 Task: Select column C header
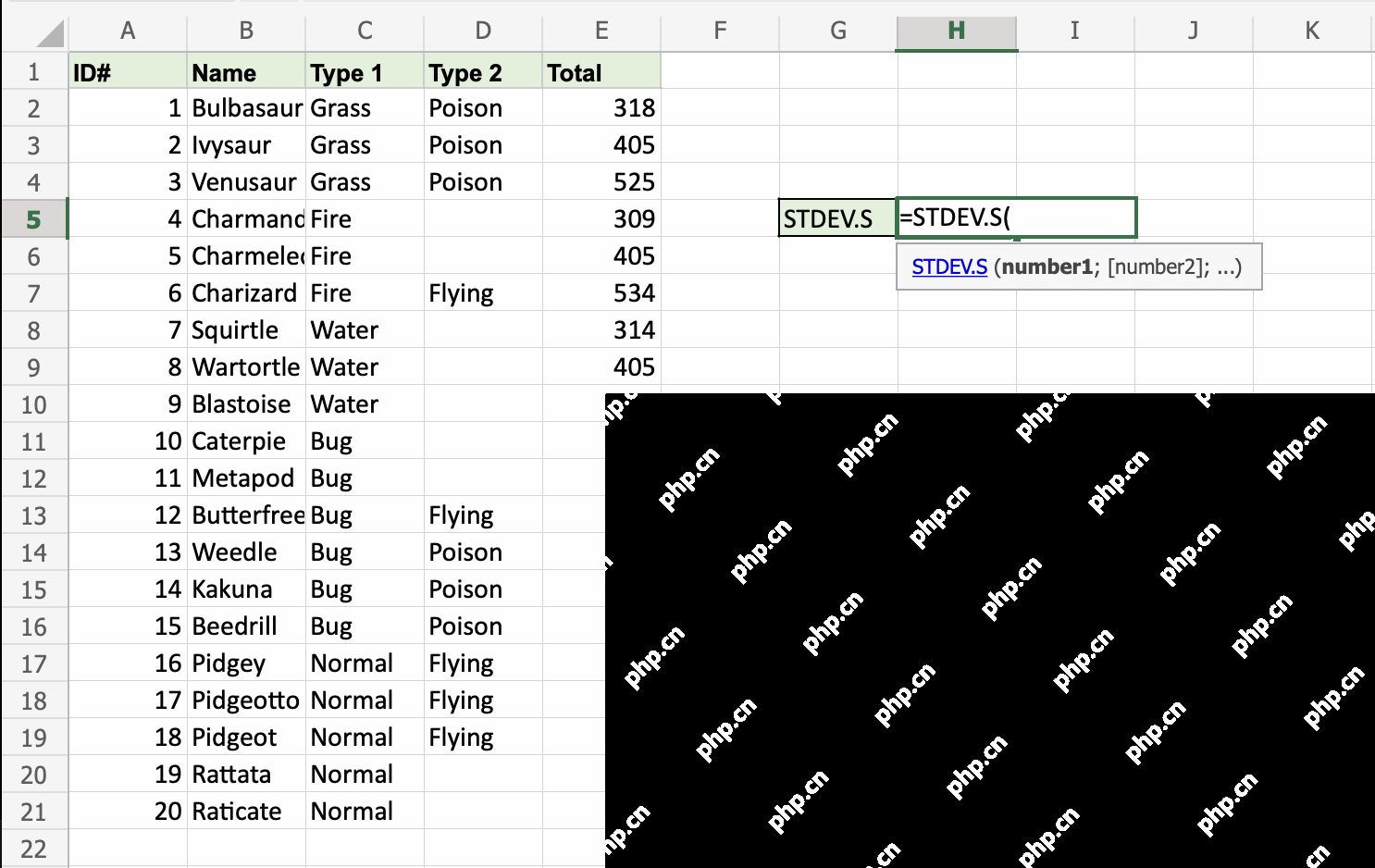pyautogui.click(x=365, y=31)
